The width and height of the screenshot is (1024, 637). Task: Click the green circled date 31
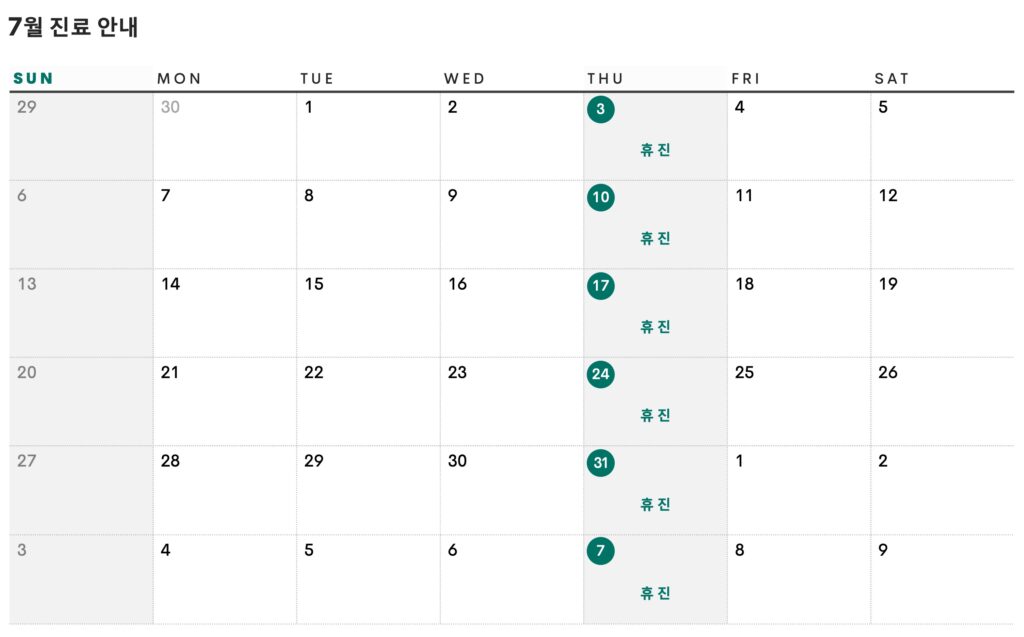coord(600,463)
